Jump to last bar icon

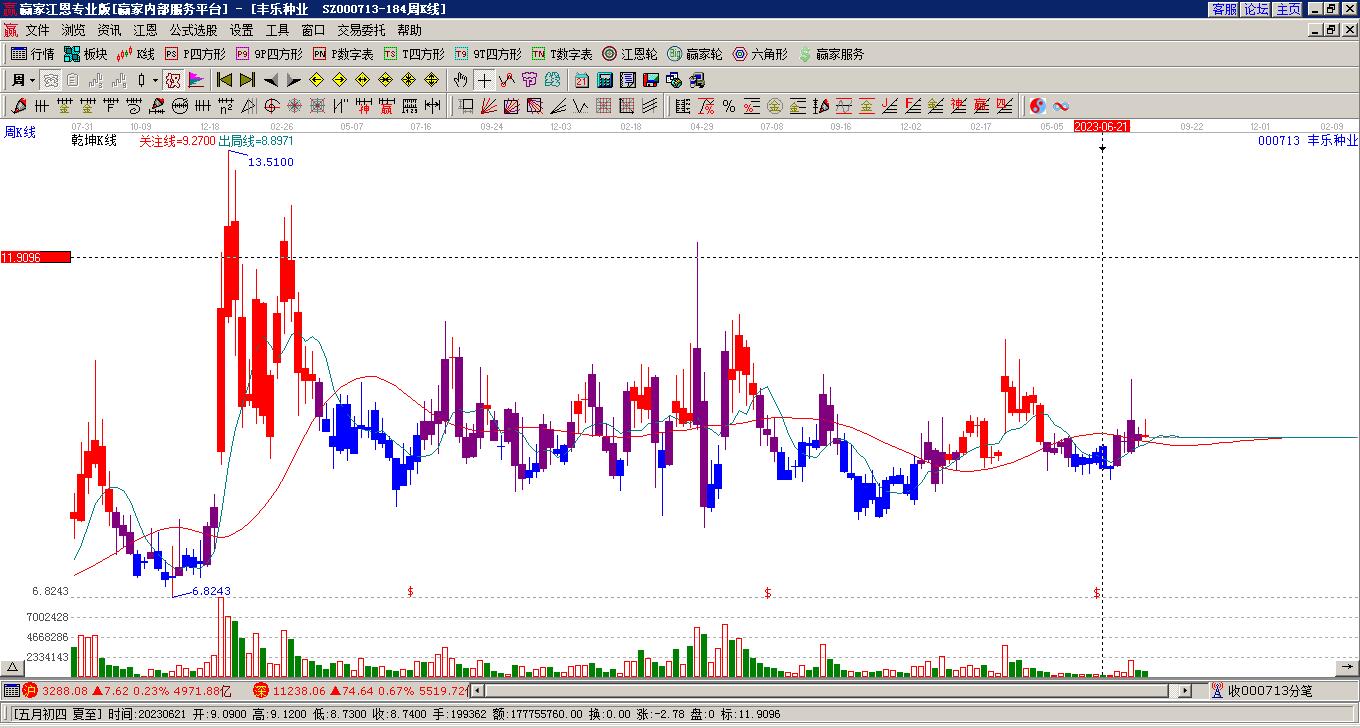pos(246,80)
